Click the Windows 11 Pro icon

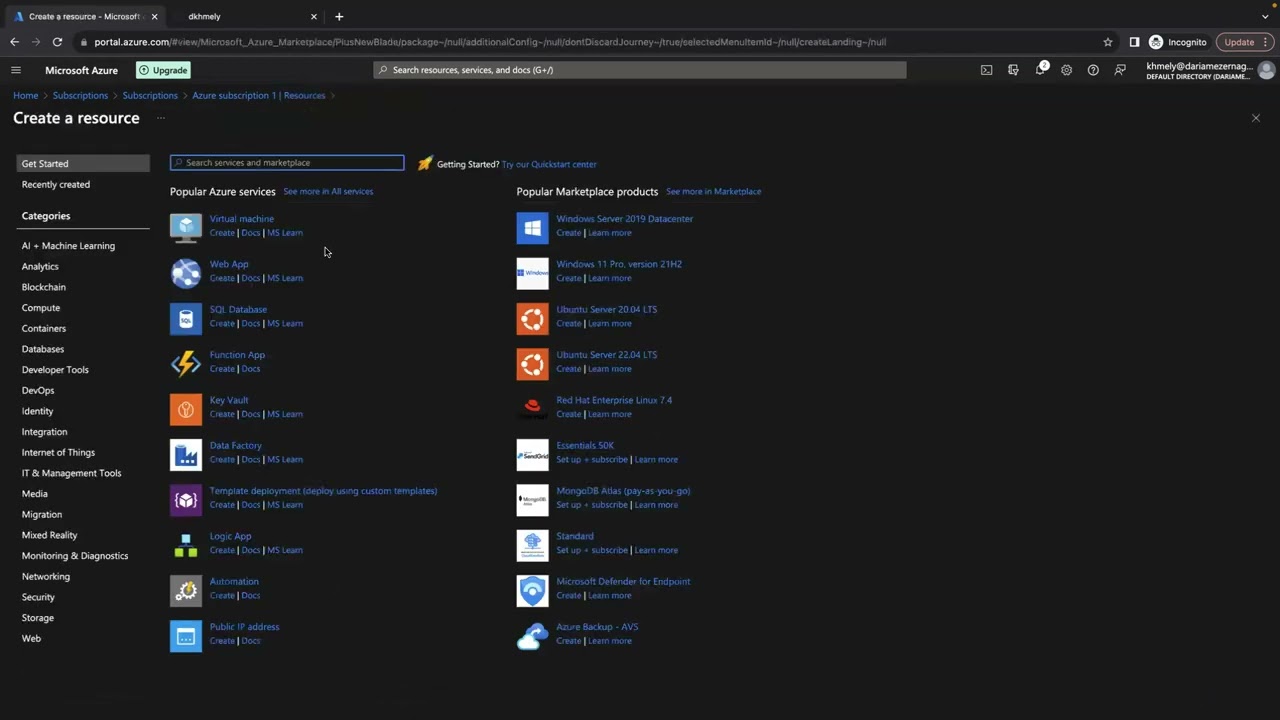532,273
